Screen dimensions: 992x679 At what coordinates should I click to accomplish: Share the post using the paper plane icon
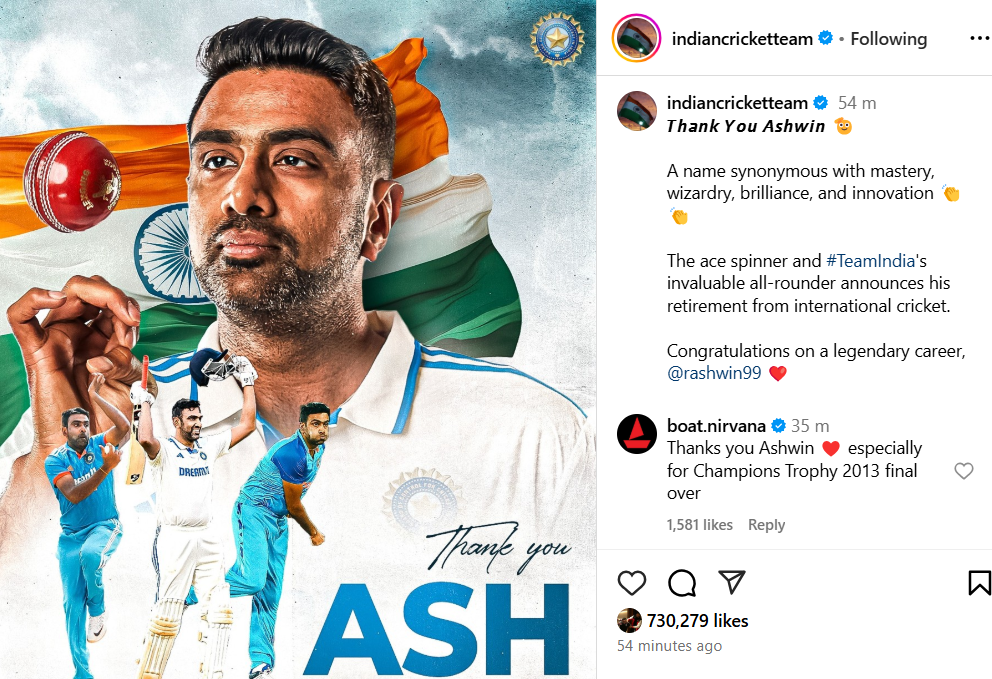pos(731,582)
